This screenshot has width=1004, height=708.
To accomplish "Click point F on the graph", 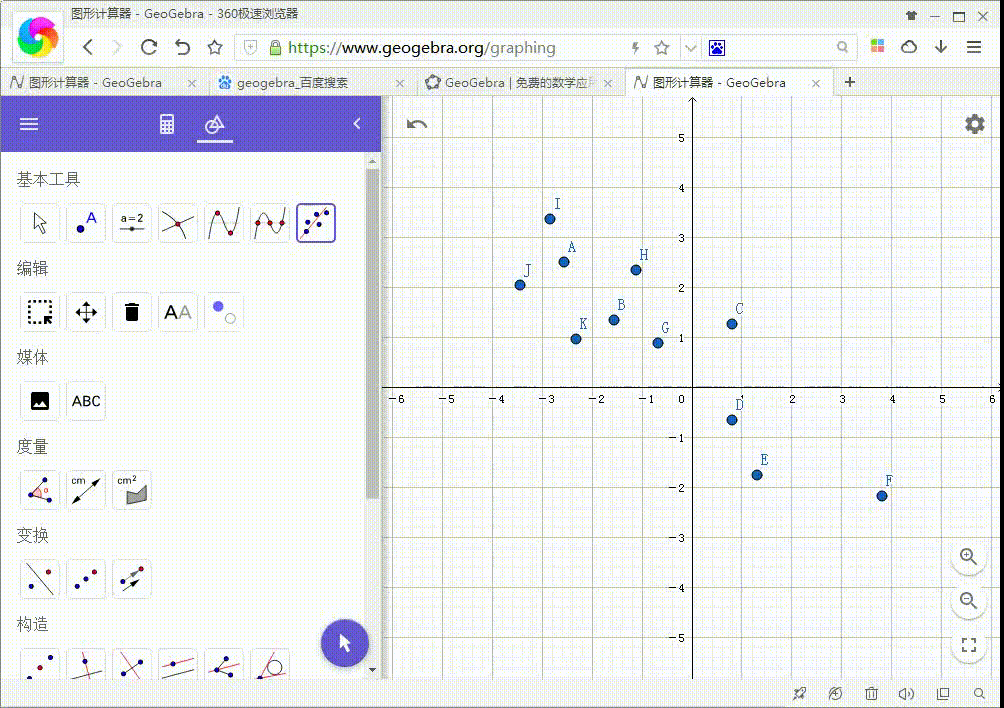I will pyautogui.click(x=882, y=496).
